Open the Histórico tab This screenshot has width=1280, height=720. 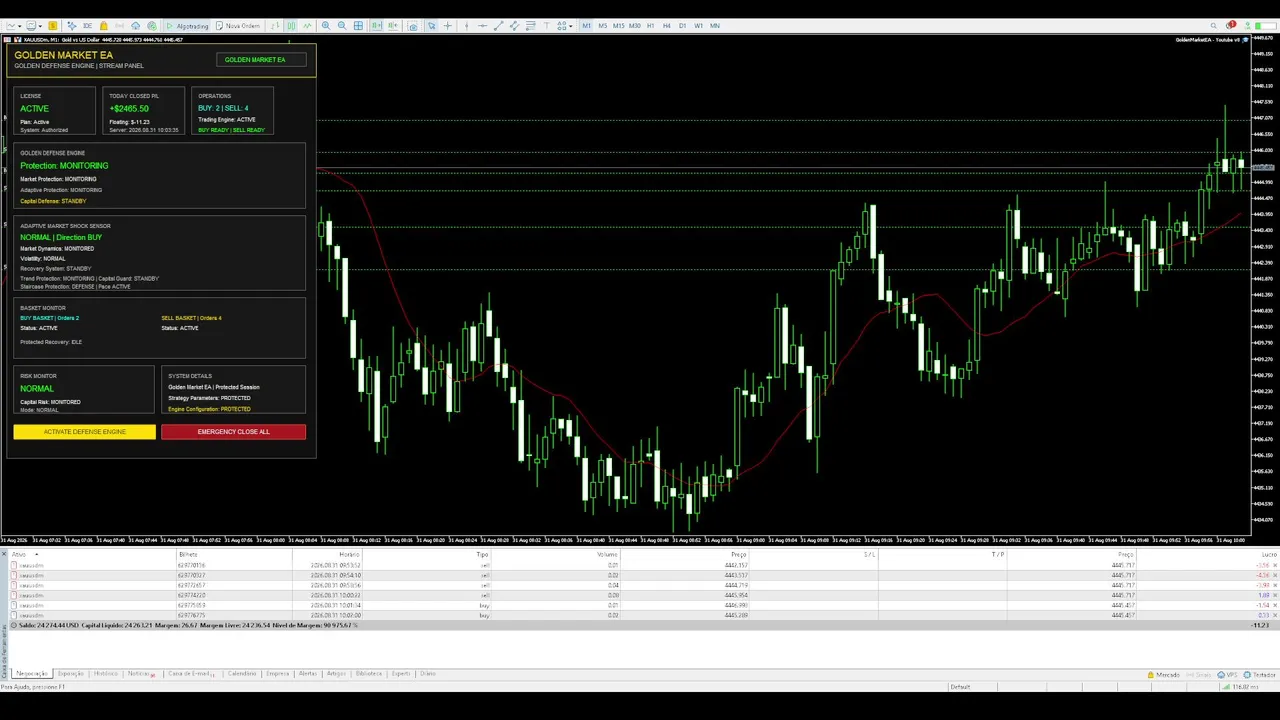105,674
